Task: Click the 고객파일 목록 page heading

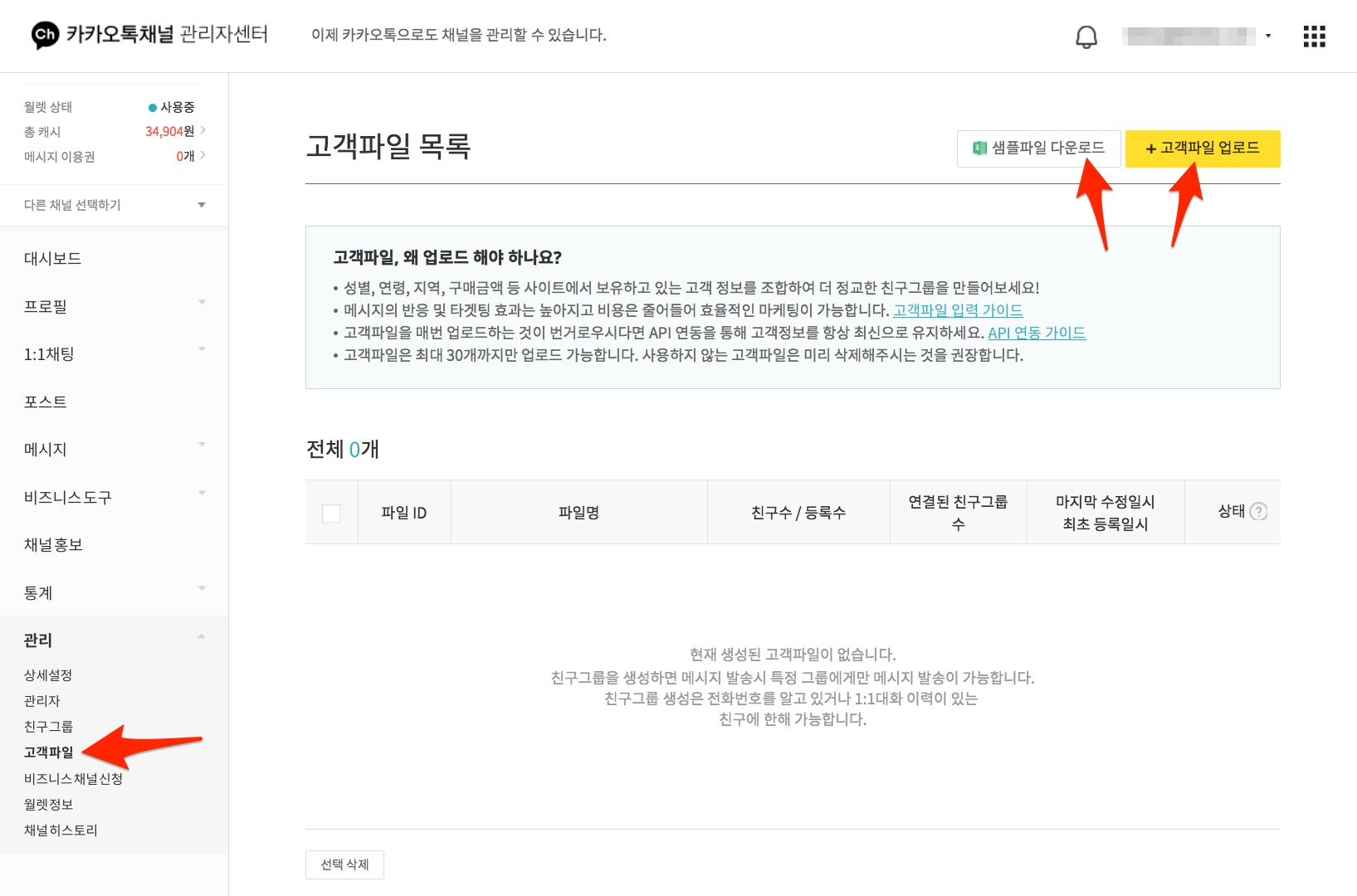Action: [x=388, y=146]
